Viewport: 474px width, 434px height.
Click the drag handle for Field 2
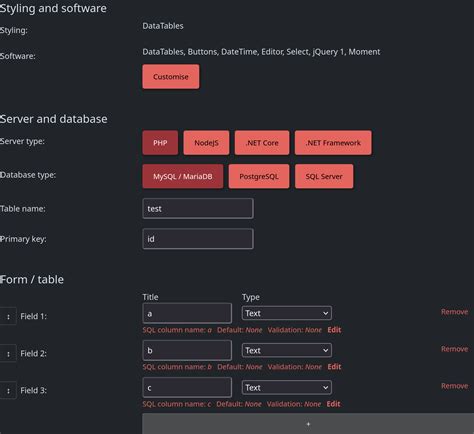8,353
